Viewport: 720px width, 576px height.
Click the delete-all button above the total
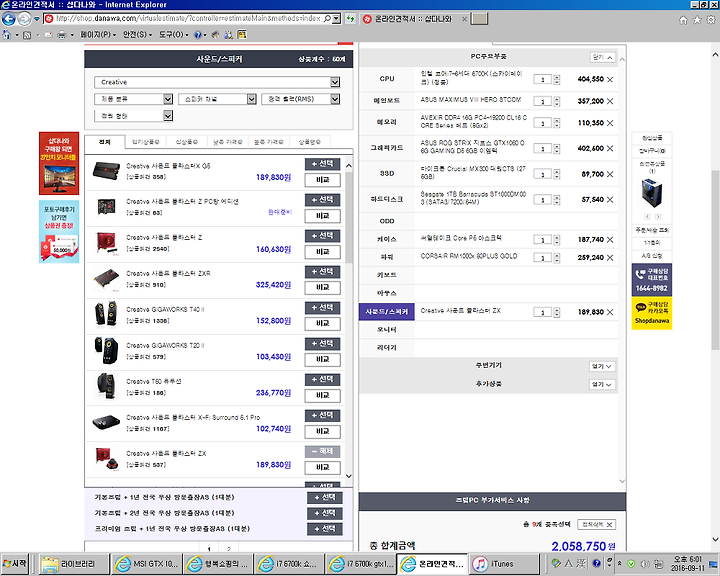596,525
